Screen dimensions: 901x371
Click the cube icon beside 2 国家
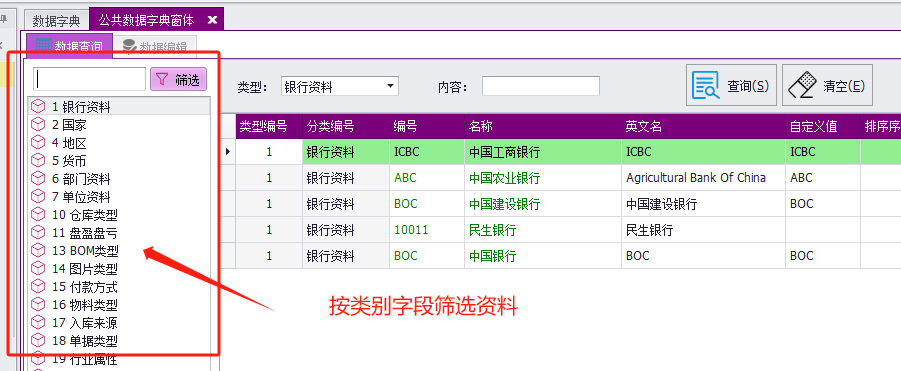(38, 124)
